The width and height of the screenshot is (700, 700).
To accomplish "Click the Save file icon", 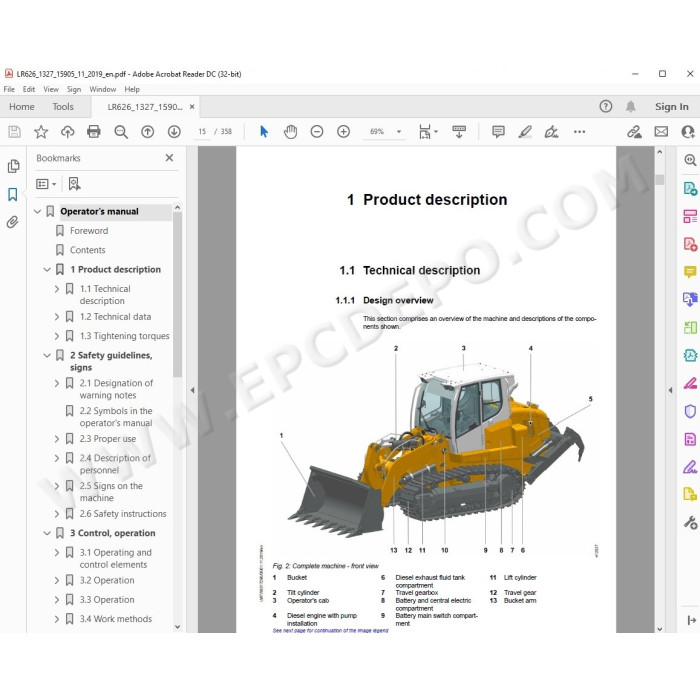I will tap(14, 132).
